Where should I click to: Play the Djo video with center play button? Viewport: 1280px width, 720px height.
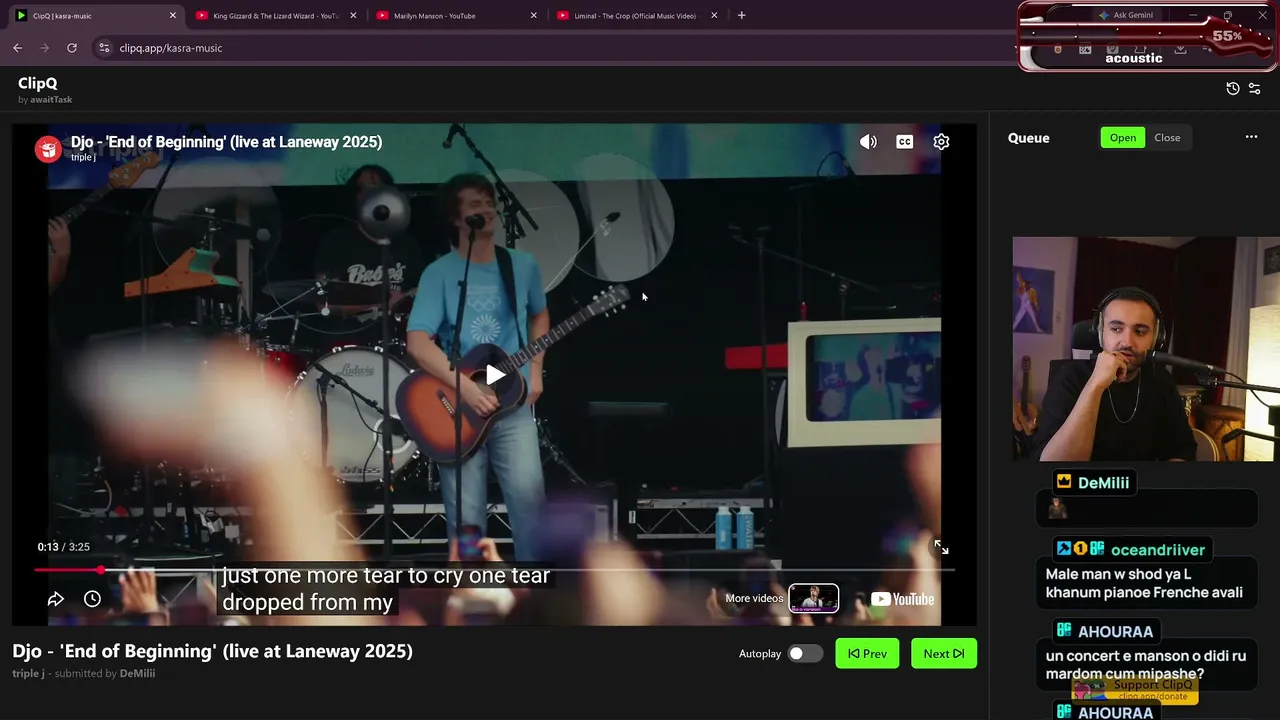495,375
